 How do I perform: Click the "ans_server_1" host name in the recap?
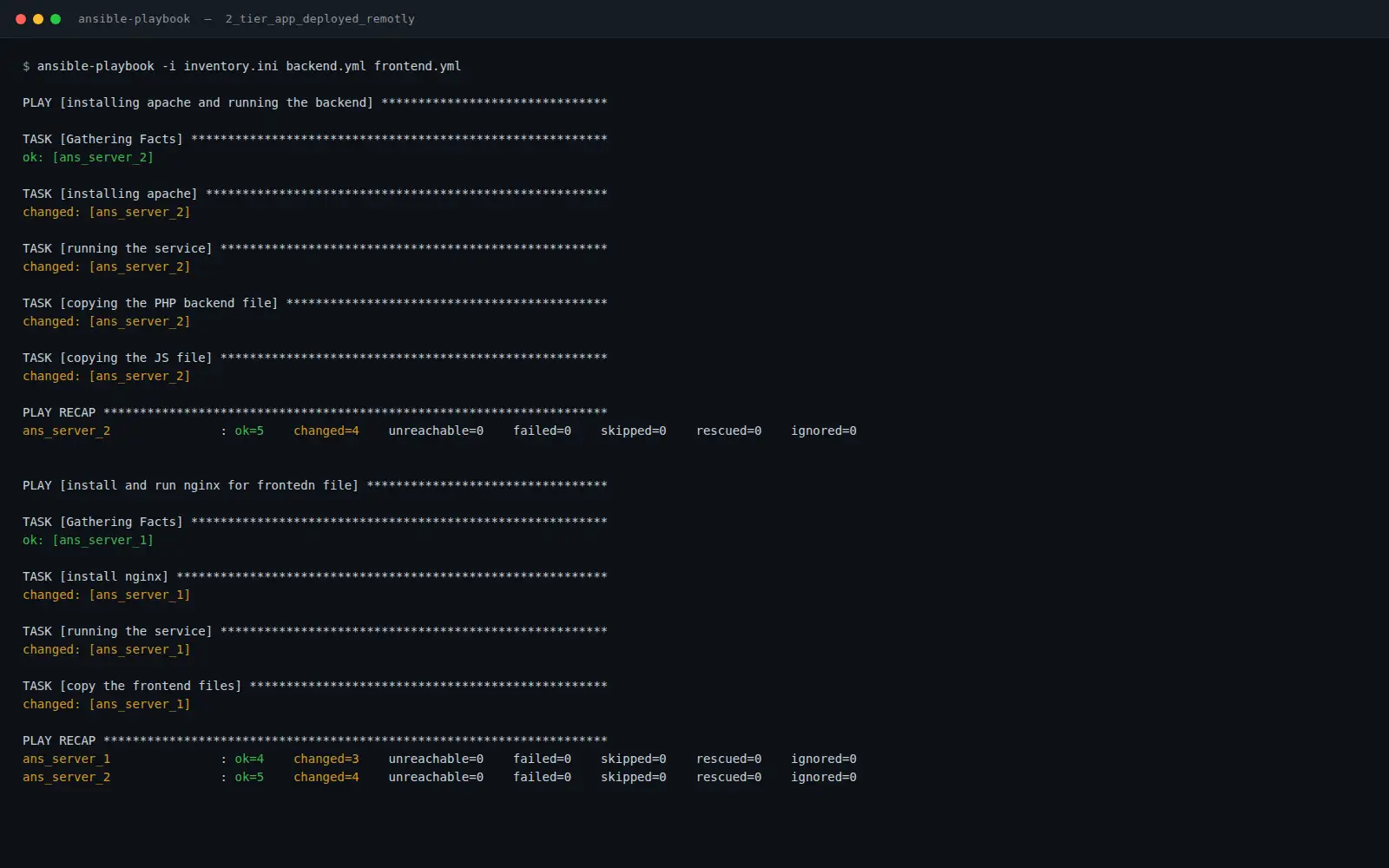coord(66,759)
